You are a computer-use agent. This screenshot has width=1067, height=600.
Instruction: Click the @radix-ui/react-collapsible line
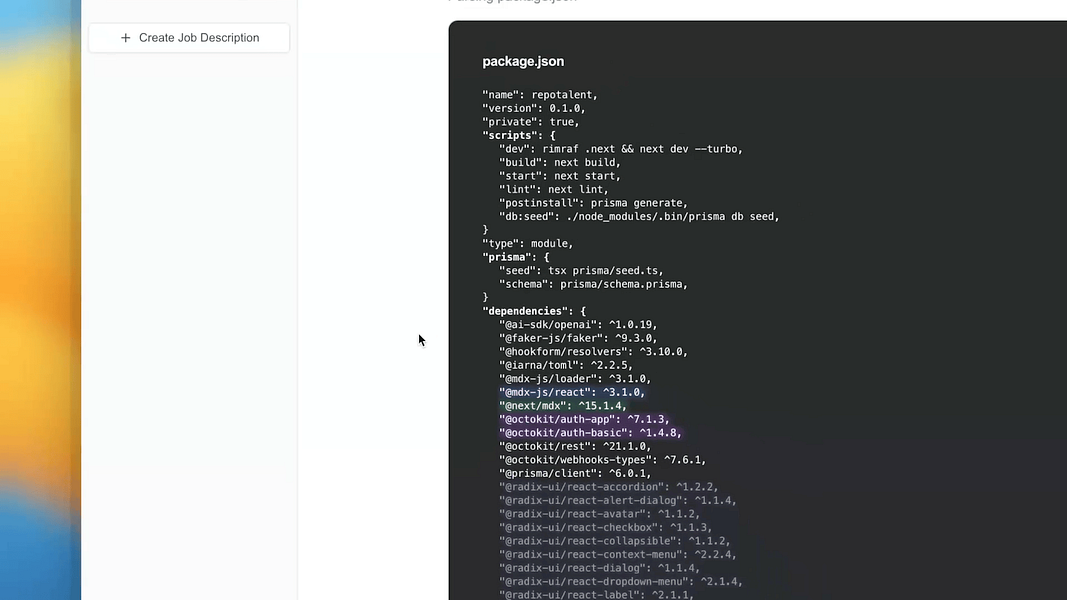(614, 541)
